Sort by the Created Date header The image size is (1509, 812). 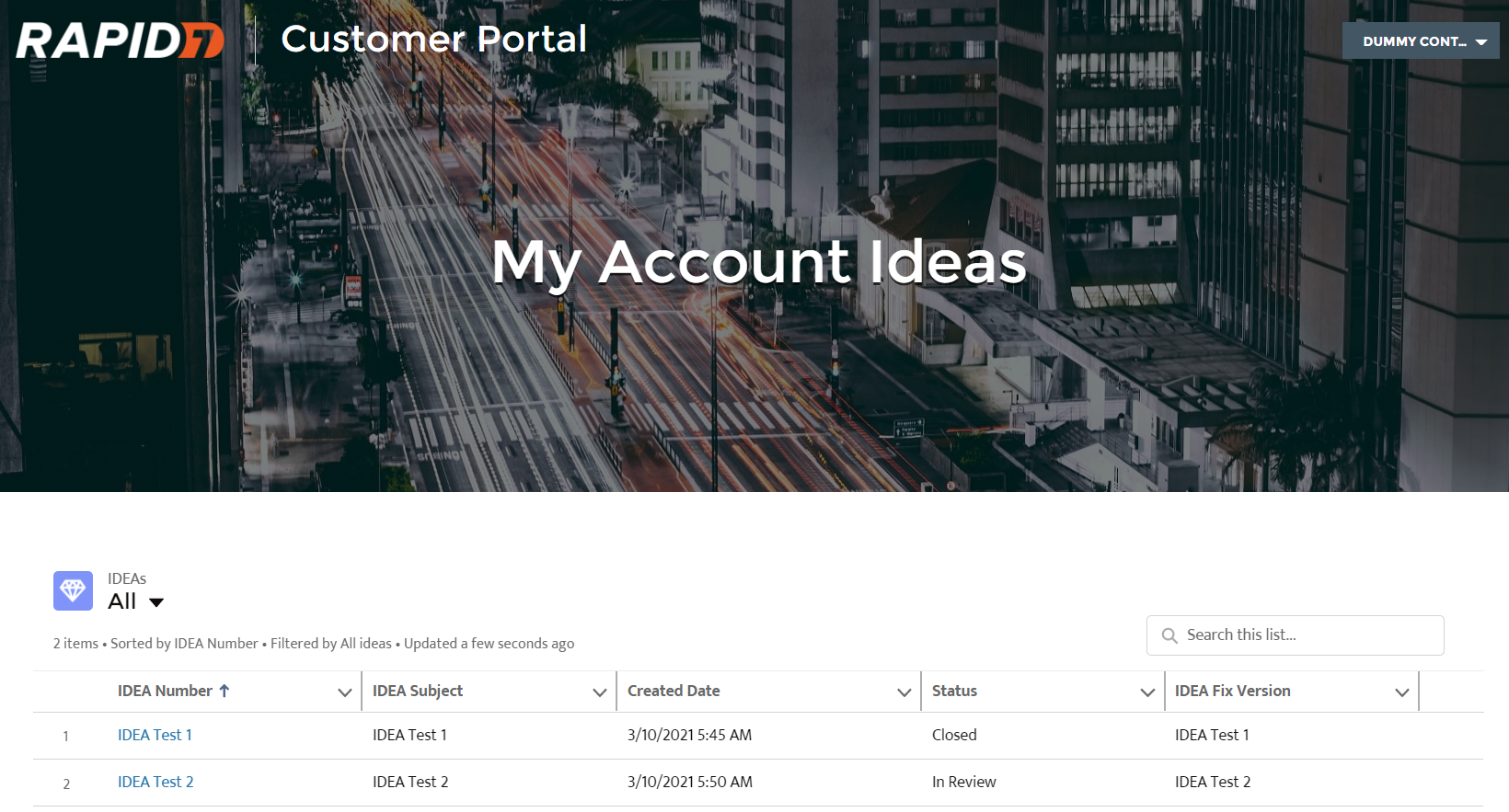pyautogui.click(x=674, y=691)
